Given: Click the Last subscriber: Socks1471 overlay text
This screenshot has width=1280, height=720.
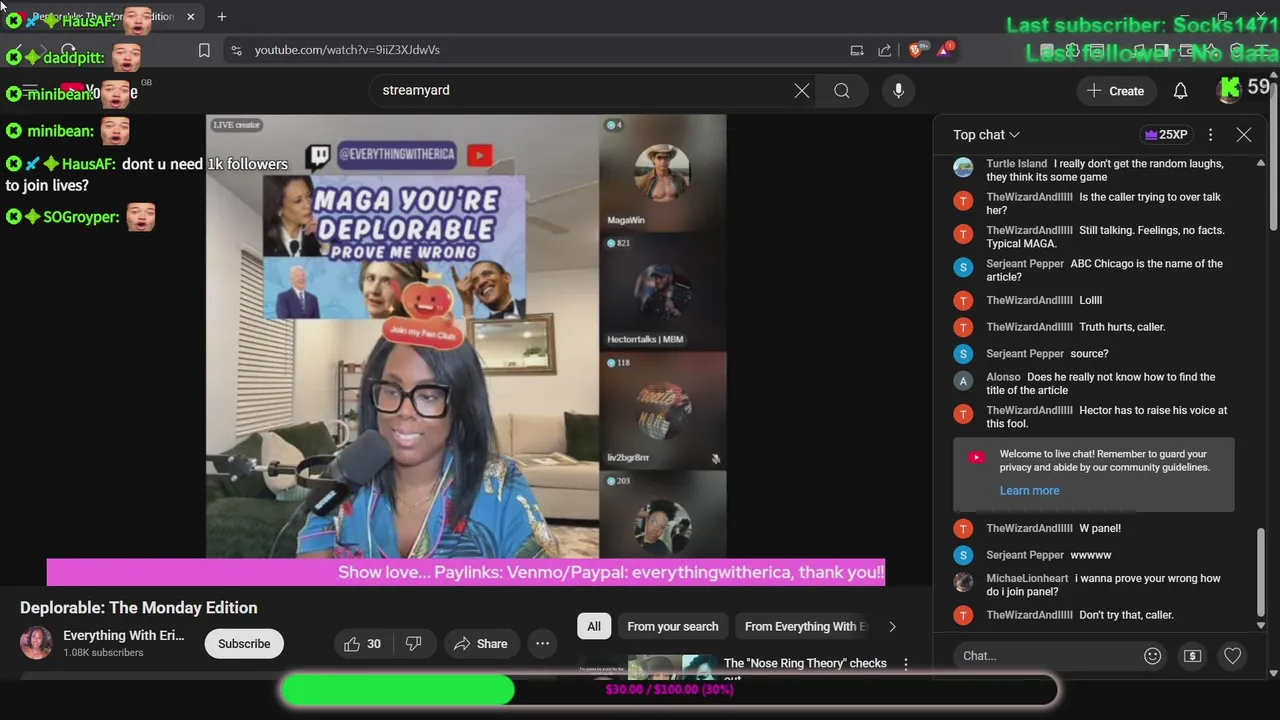Looking at the screenshot, I should point(1142,26).
